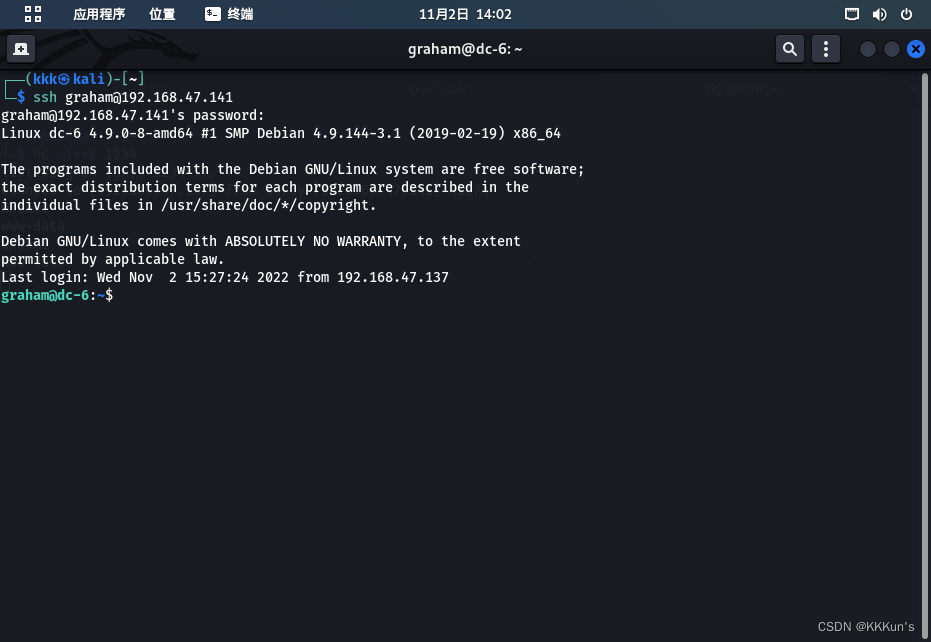Maximize the terminal window
The height and width of the screenshot is (642, 931).
tap(891, 49)
